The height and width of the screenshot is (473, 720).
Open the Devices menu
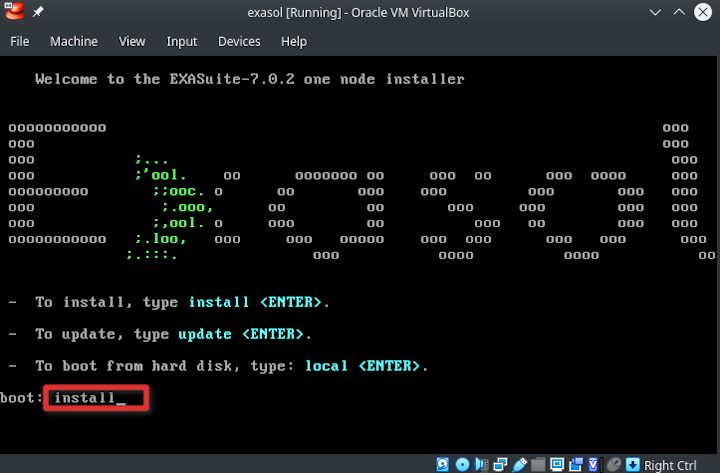[239, 41]
